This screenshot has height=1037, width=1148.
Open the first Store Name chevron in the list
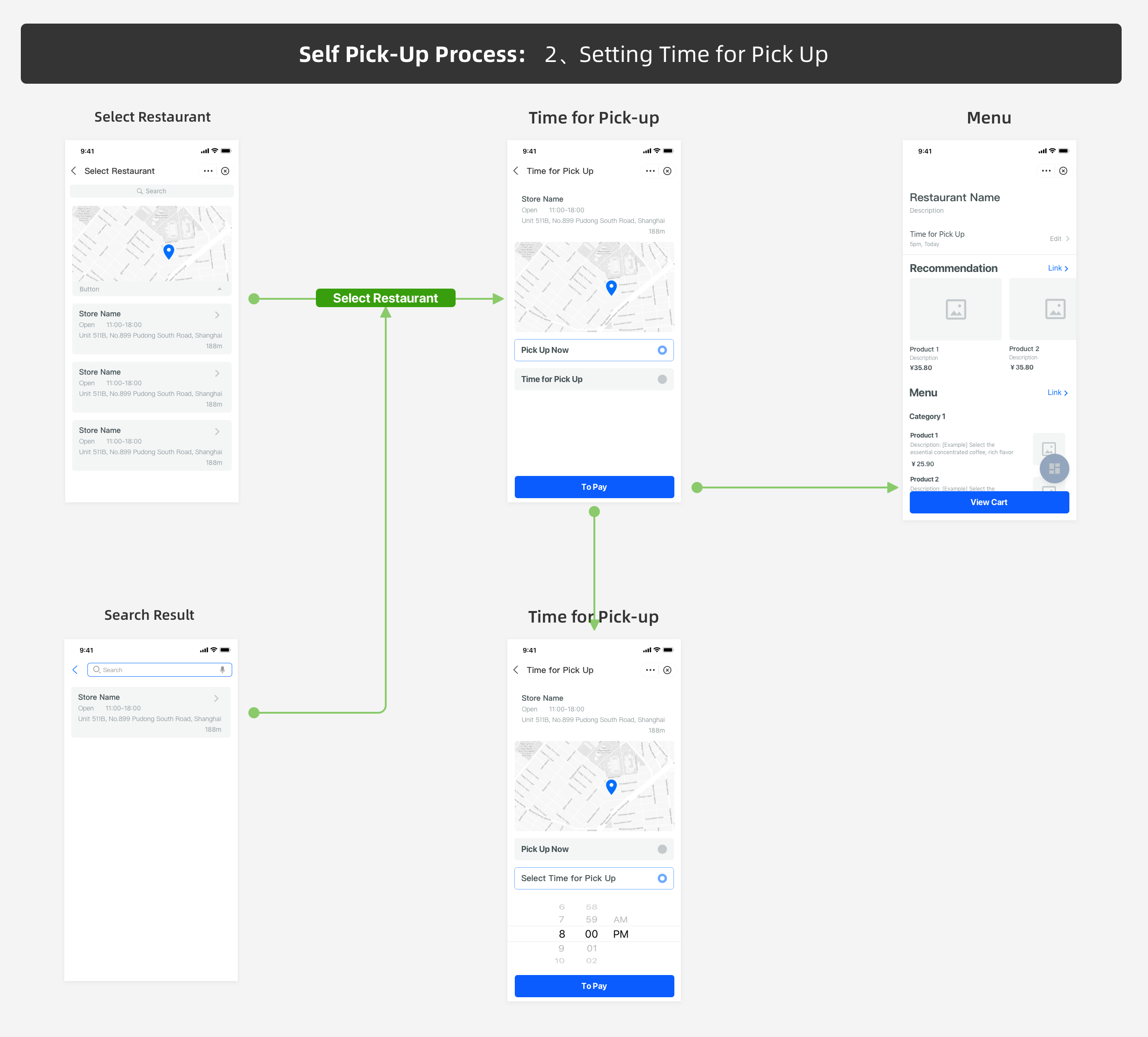tap(217, 315)
